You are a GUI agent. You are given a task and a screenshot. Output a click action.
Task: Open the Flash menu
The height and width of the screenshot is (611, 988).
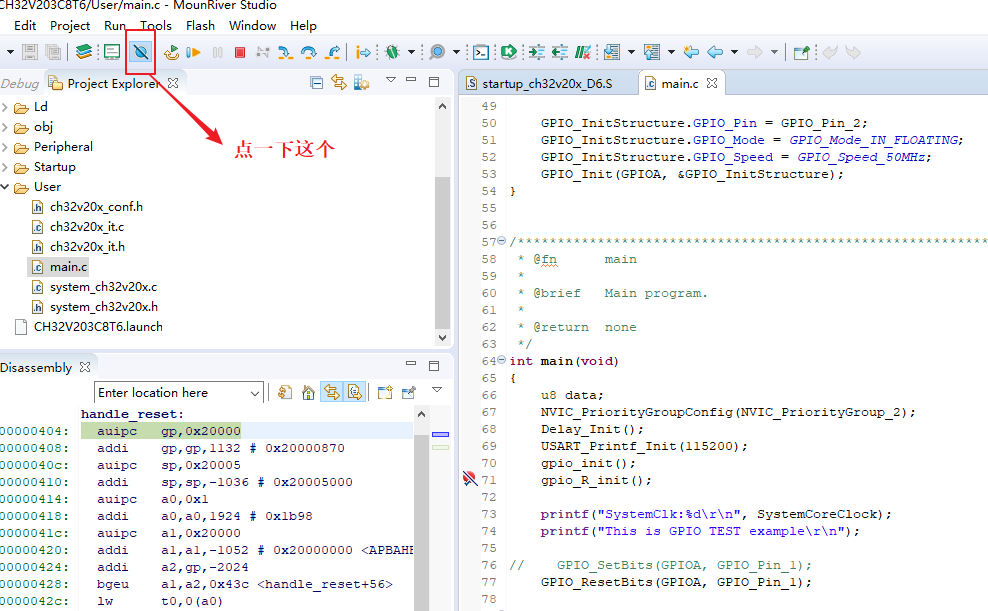pos(200,25)
